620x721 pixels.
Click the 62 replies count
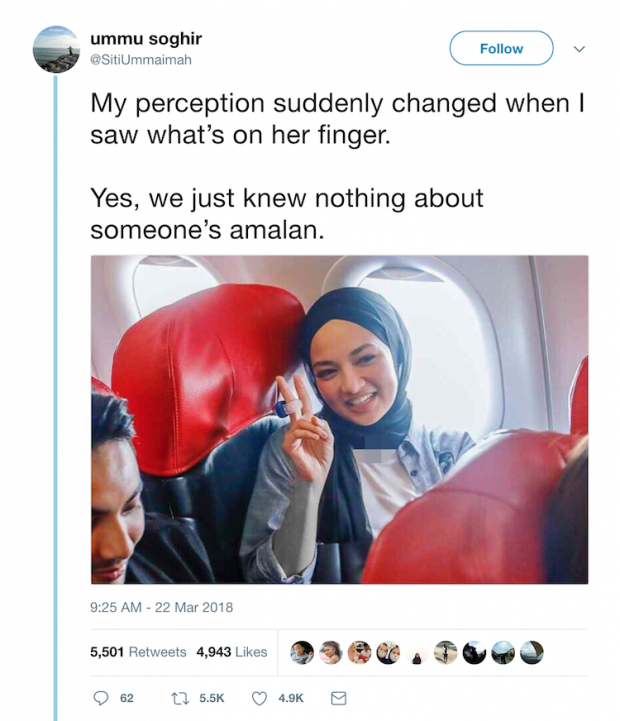click(x=126, y=698)
